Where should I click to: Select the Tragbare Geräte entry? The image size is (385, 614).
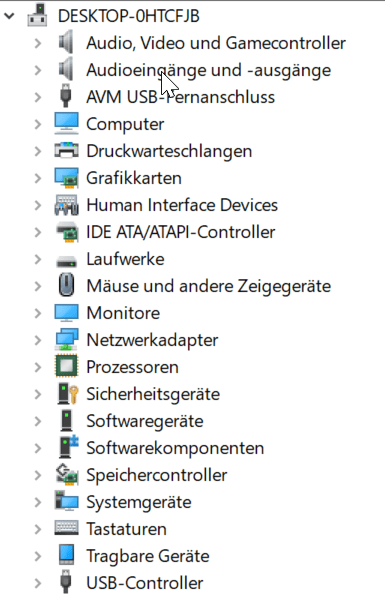tap(148, 556)
